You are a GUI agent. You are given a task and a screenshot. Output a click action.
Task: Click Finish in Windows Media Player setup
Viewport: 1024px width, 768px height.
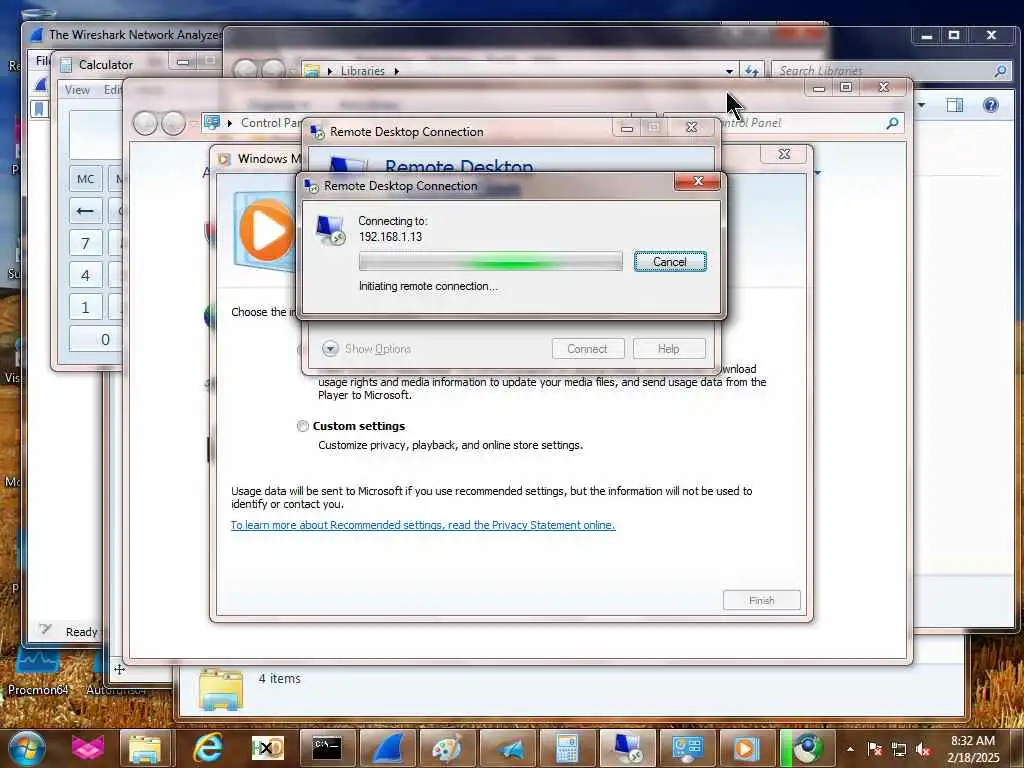pyautogui.click(x=761, y=600)
